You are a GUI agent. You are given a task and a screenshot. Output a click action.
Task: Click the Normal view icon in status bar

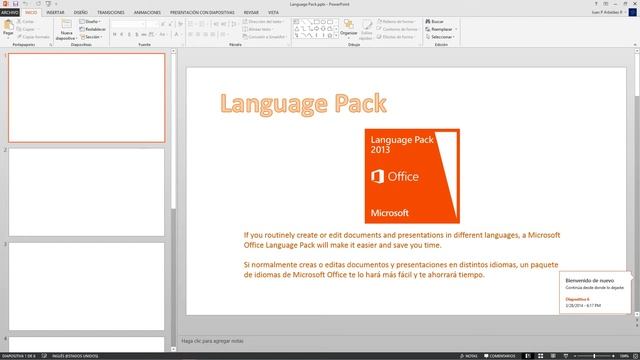528,356
